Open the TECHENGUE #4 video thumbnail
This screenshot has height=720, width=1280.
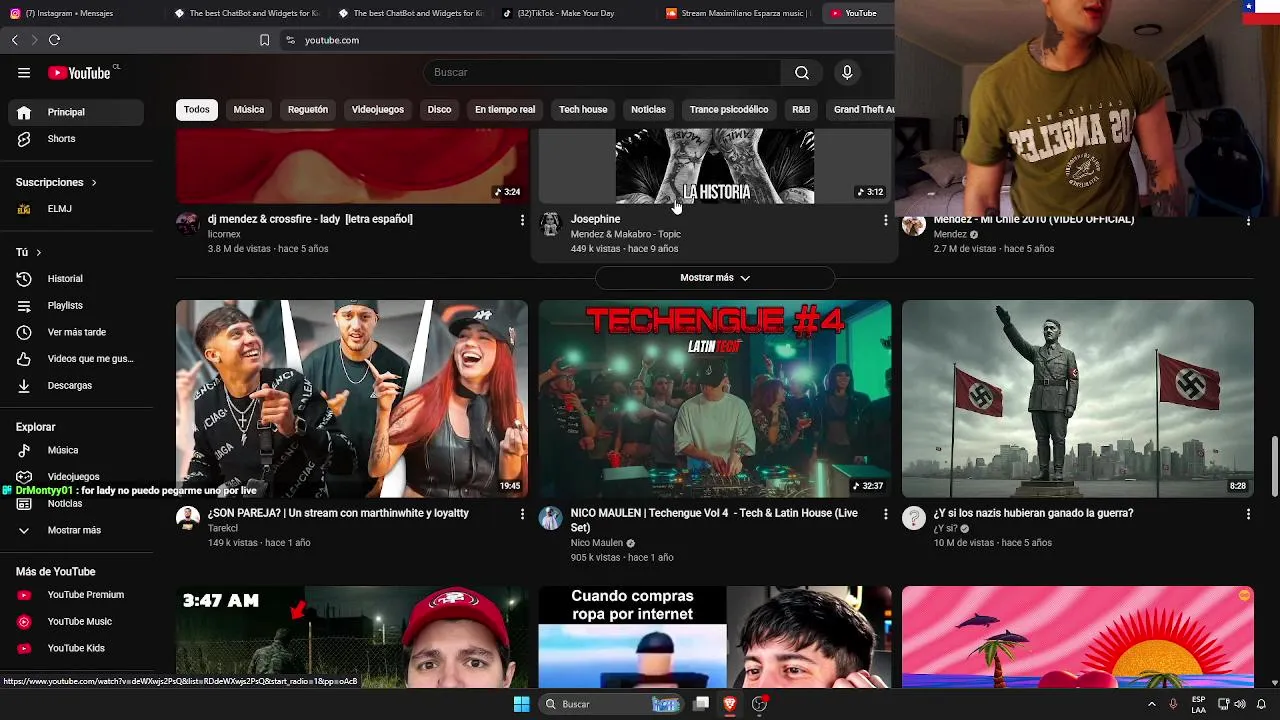[715, 399]
